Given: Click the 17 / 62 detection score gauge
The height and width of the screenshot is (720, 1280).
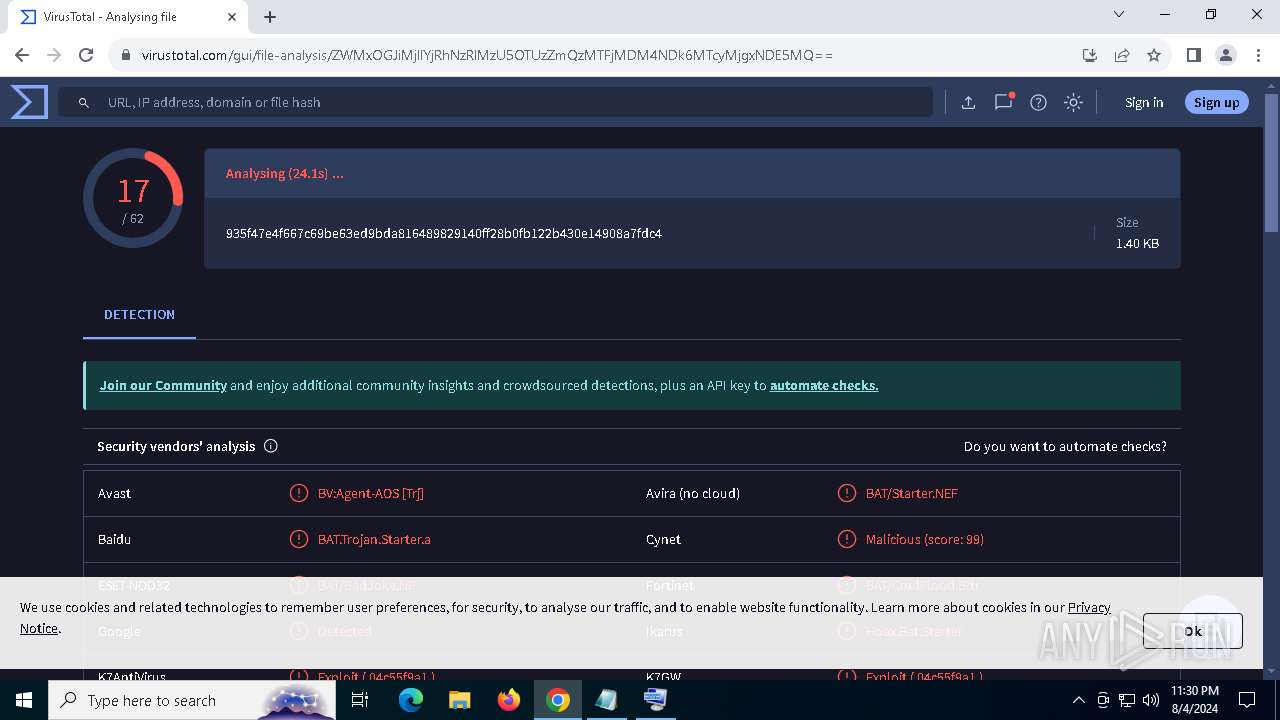Looking at the screenshot, I should (x=133, y=198).
